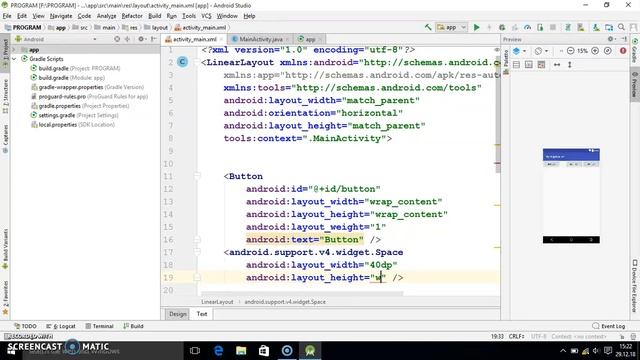
Task: Click Attach debugger to Android process icon
Action: tap(540, 27)
